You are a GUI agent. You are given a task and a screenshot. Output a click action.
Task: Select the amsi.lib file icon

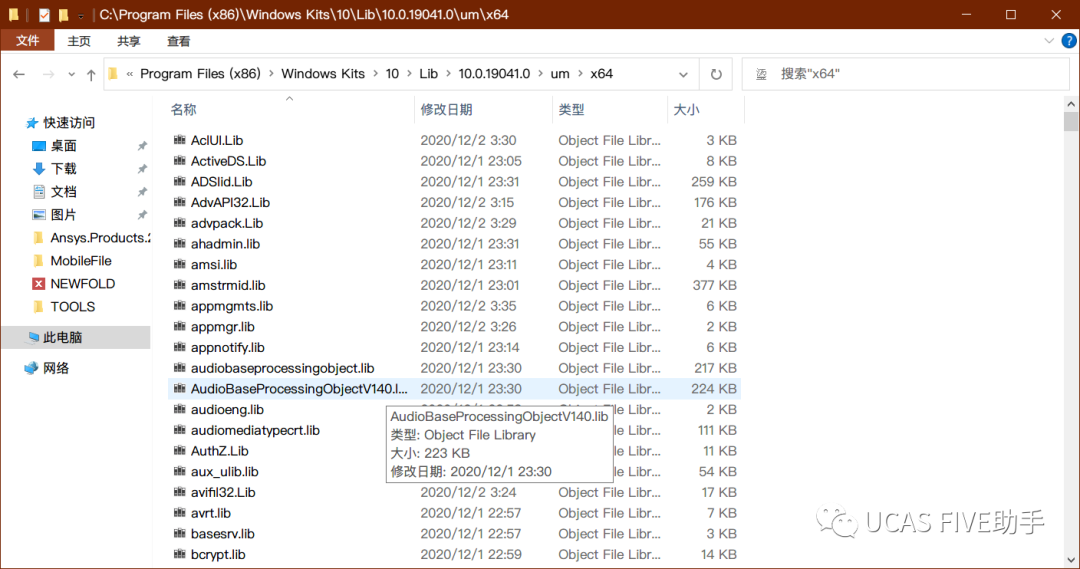(180, 264)
